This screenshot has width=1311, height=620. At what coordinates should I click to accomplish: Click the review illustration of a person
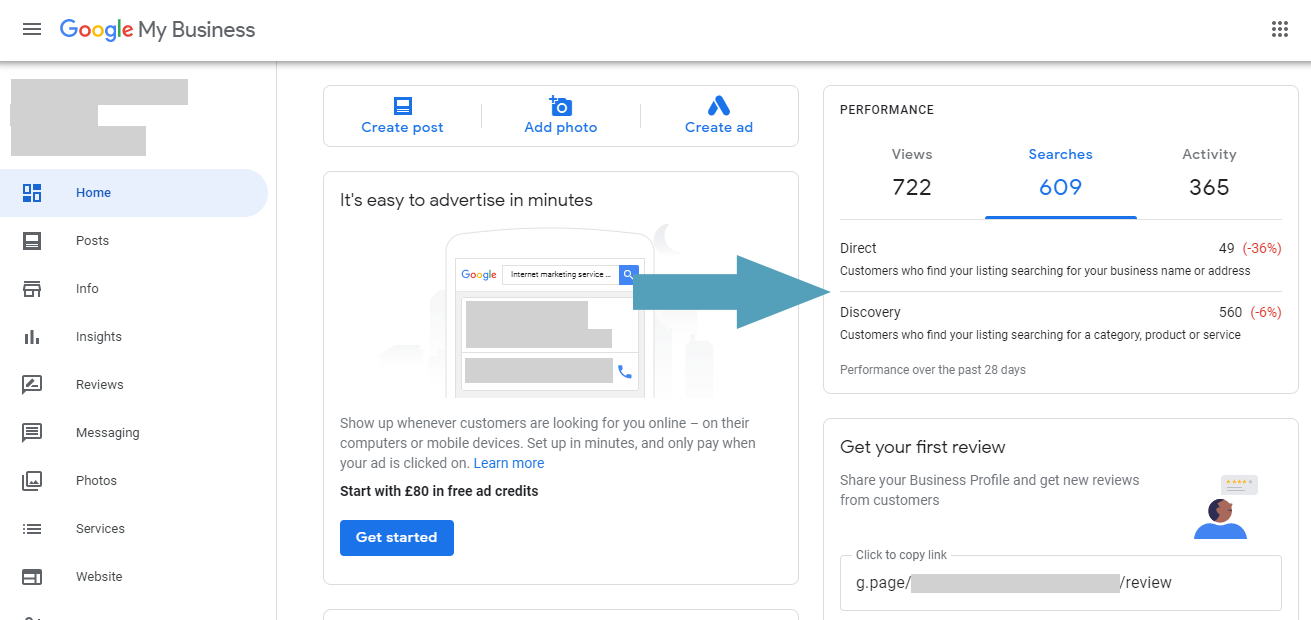(x=1225, y=507)
